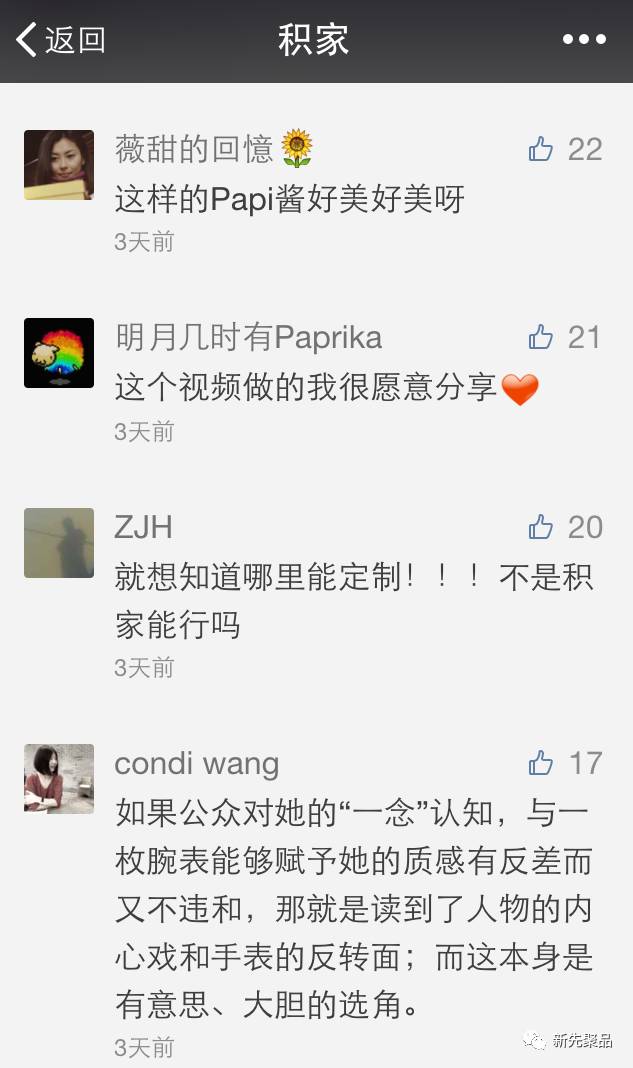This screenshot has width=633, height=1068.
Task: Select the comment about 这个视频做的我很愿意分享
Action: tap(326, 388)
